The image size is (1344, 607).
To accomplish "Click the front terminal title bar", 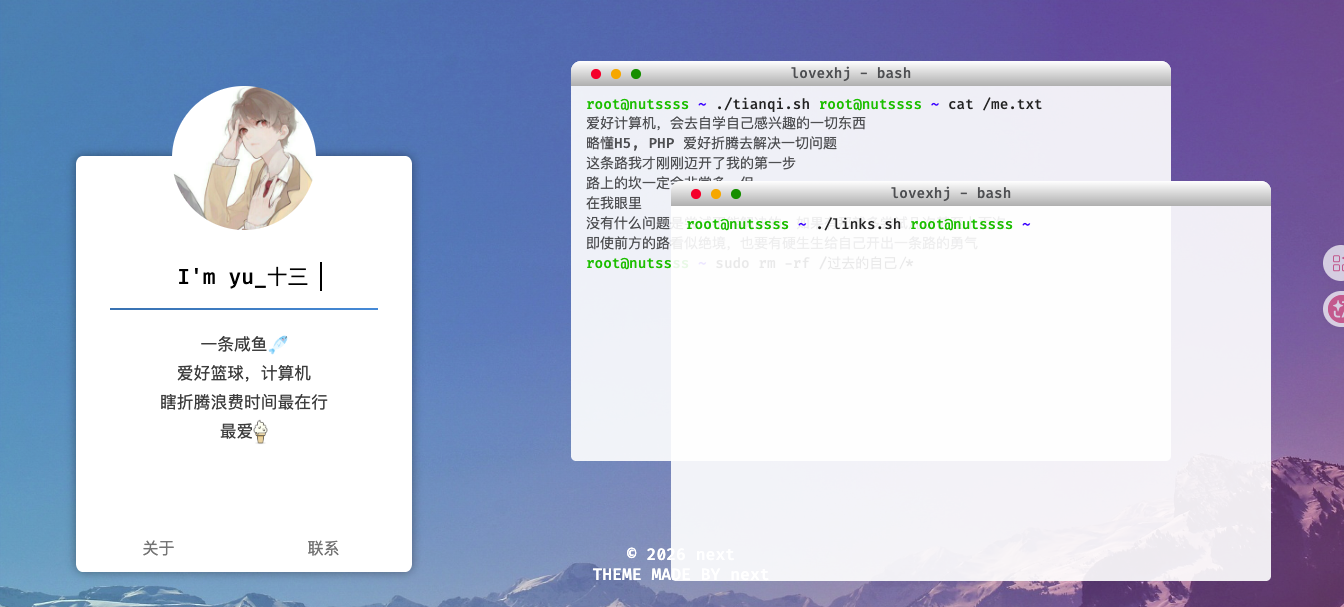I will click(950, 193).
